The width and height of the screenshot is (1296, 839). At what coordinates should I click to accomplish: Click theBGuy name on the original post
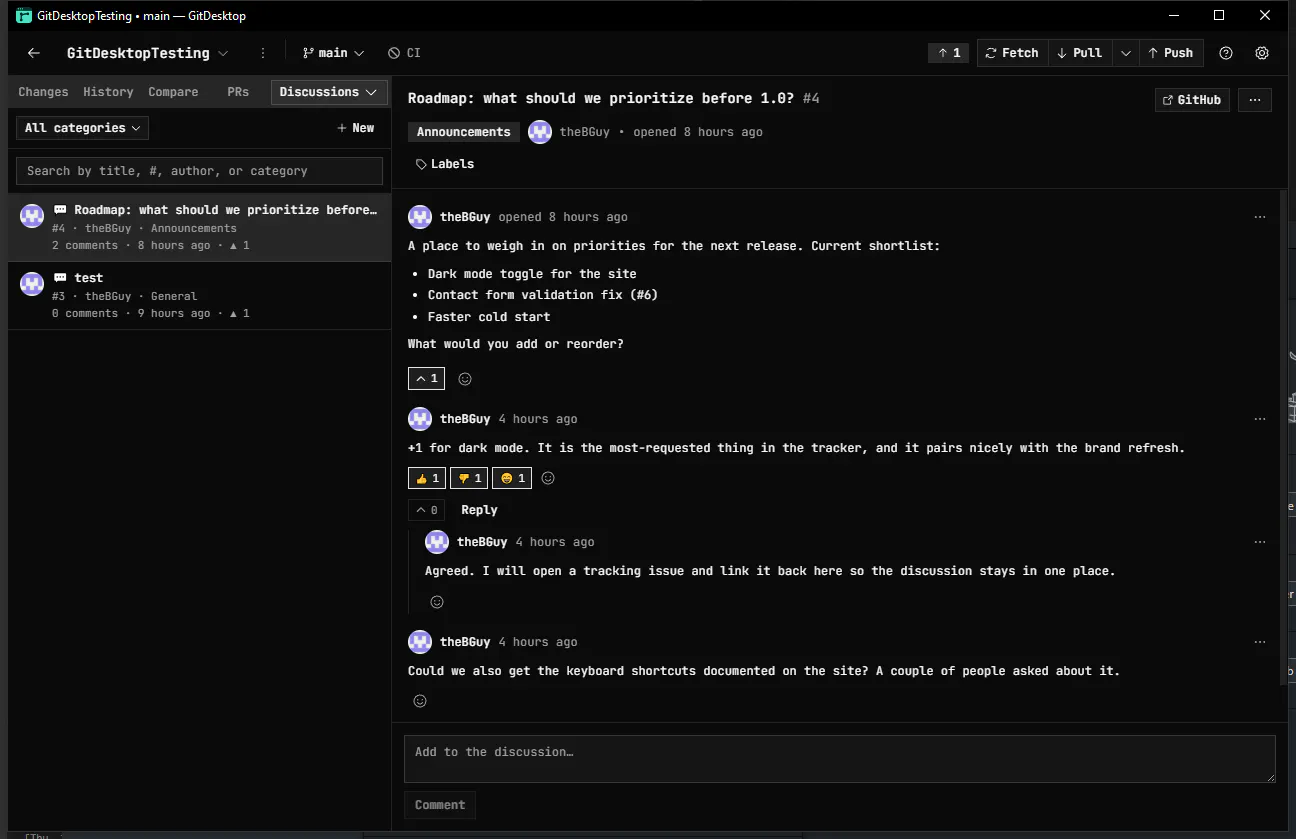[465, 217]
